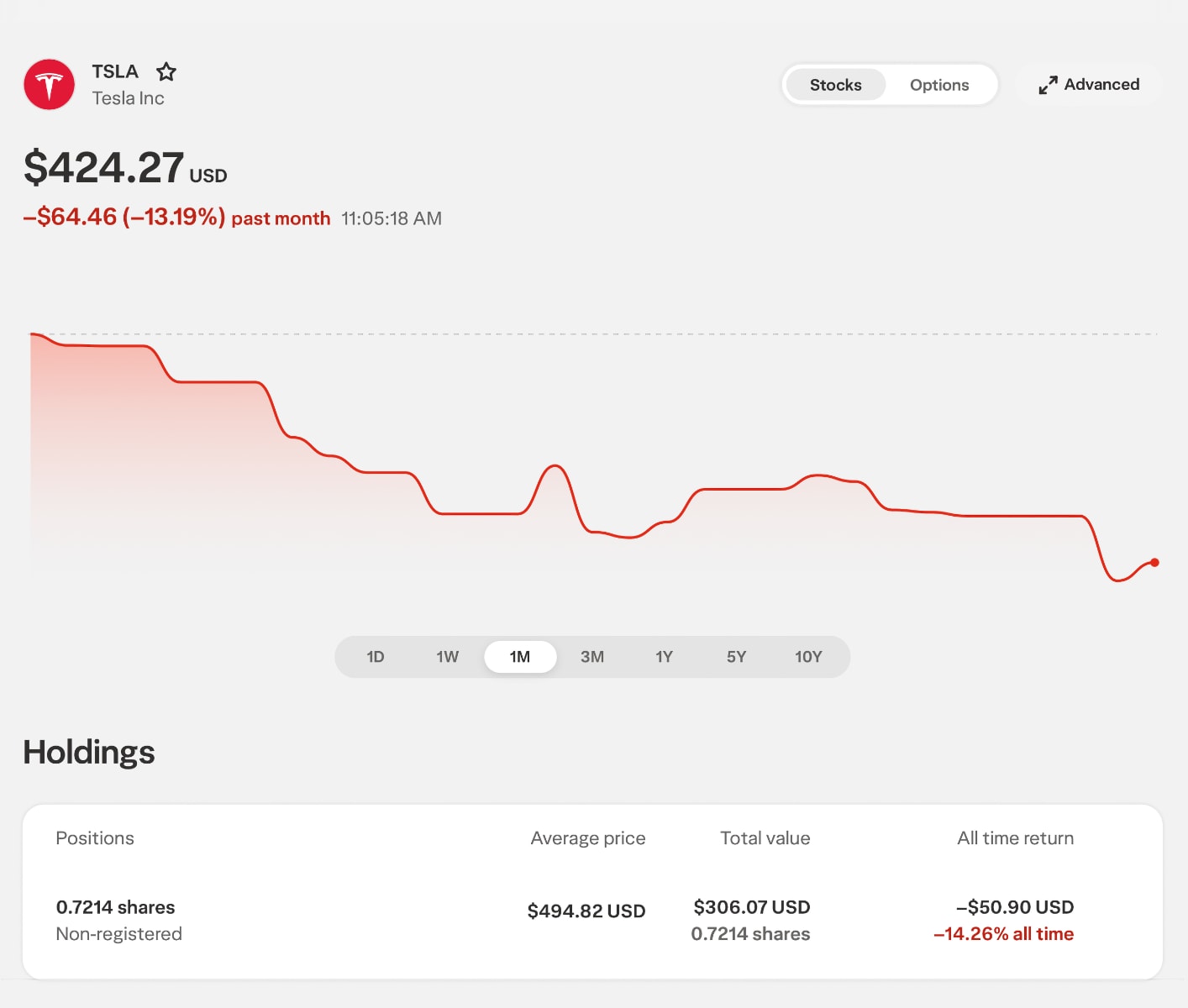Switch to the Options view
1188x1008 pixels.
point(938,84)
